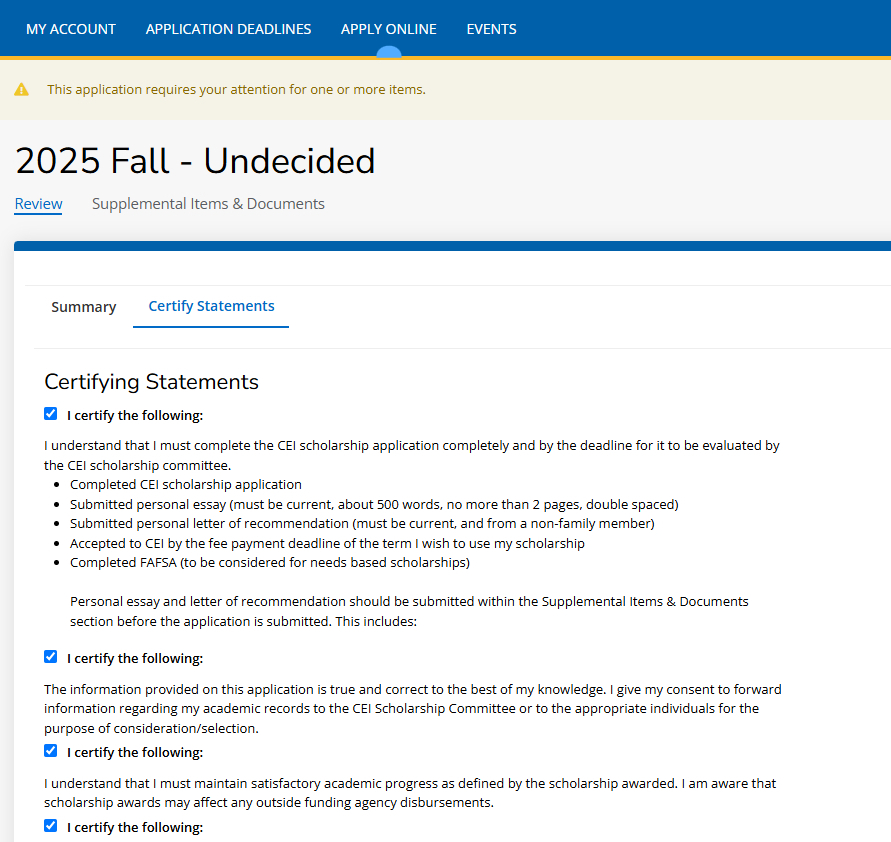Navigate to APPLY ONLINE
Screen dimensions: 891x842
(x=388, y=28)
